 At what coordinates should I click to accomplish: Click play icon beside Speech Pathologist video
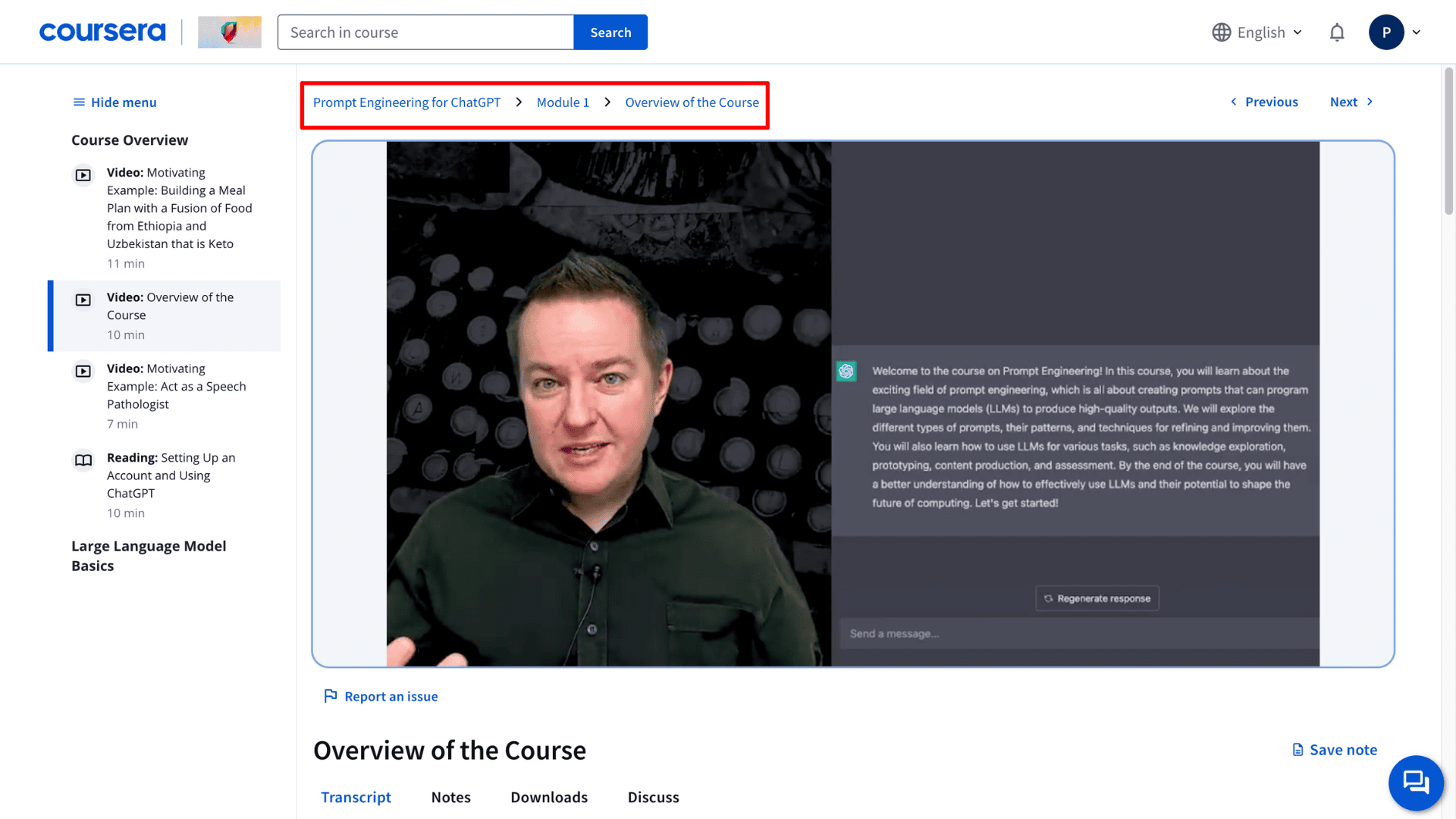point(83,371)
